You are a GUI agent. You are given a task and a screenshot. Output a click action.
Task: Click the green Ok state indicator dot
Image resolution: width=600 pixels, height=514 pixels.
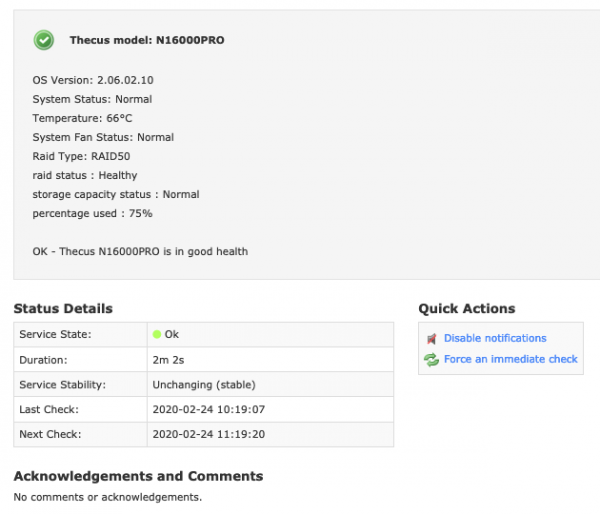coord(157,334)
